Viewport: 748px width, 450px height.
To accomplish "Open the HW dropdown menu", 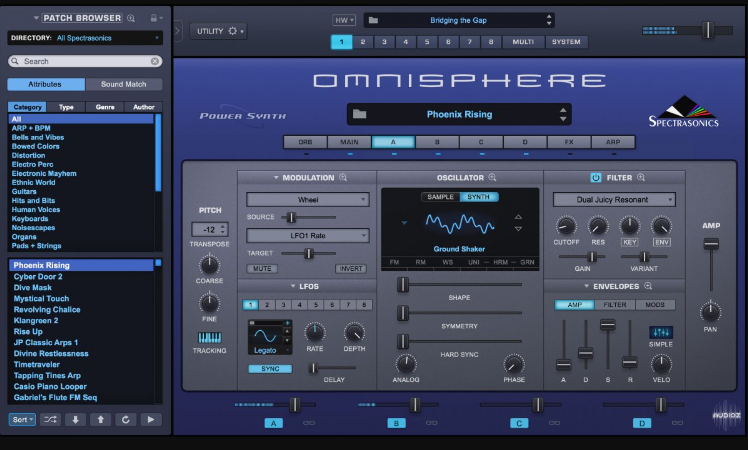I will coord(344,20).
